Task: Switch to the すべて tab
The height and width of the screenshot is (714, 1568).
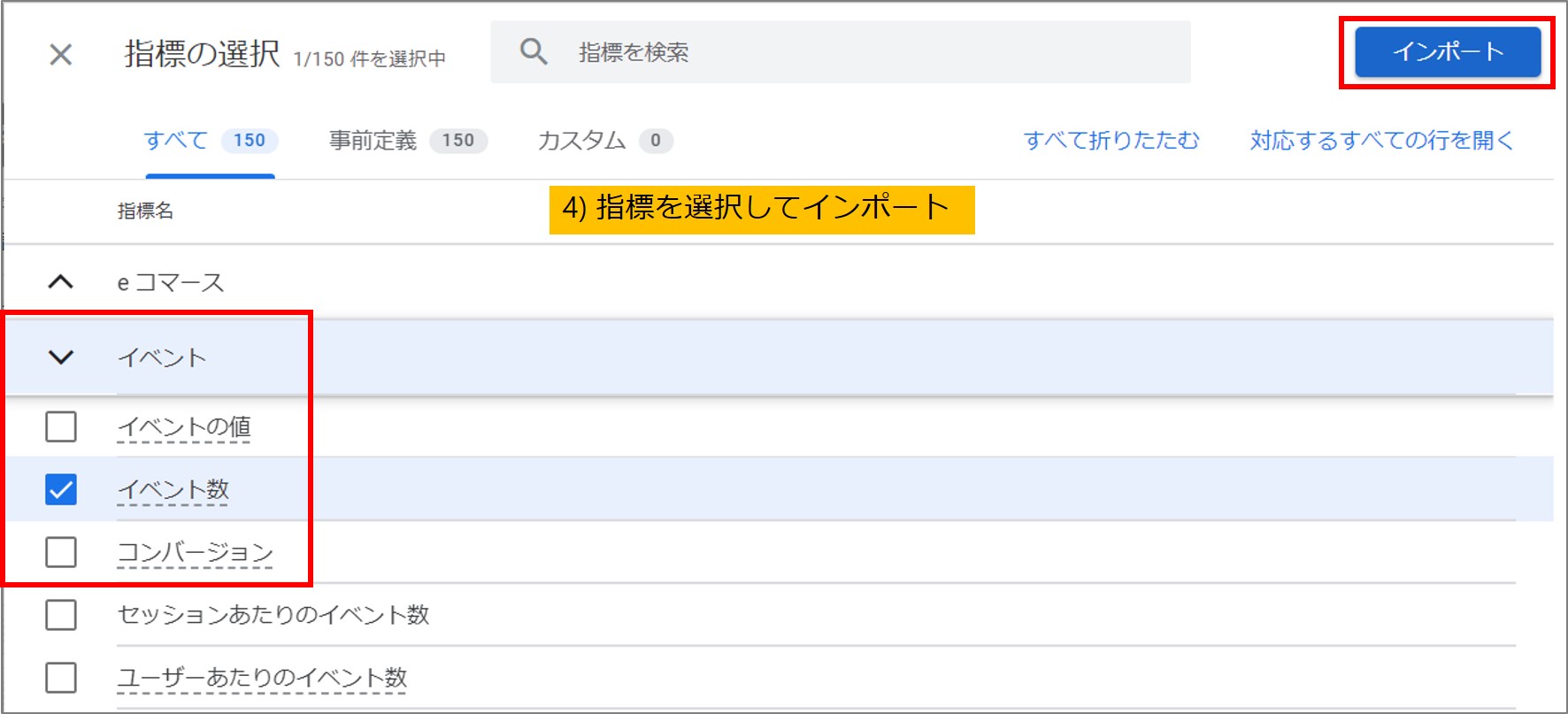Action: click(x=211, y=140)
